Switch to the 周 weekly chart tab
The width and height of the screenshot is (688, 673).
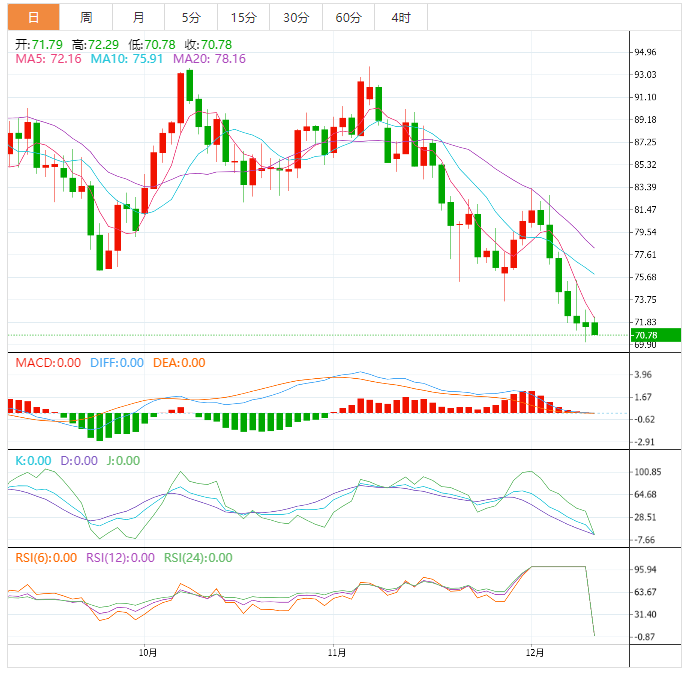86,17
